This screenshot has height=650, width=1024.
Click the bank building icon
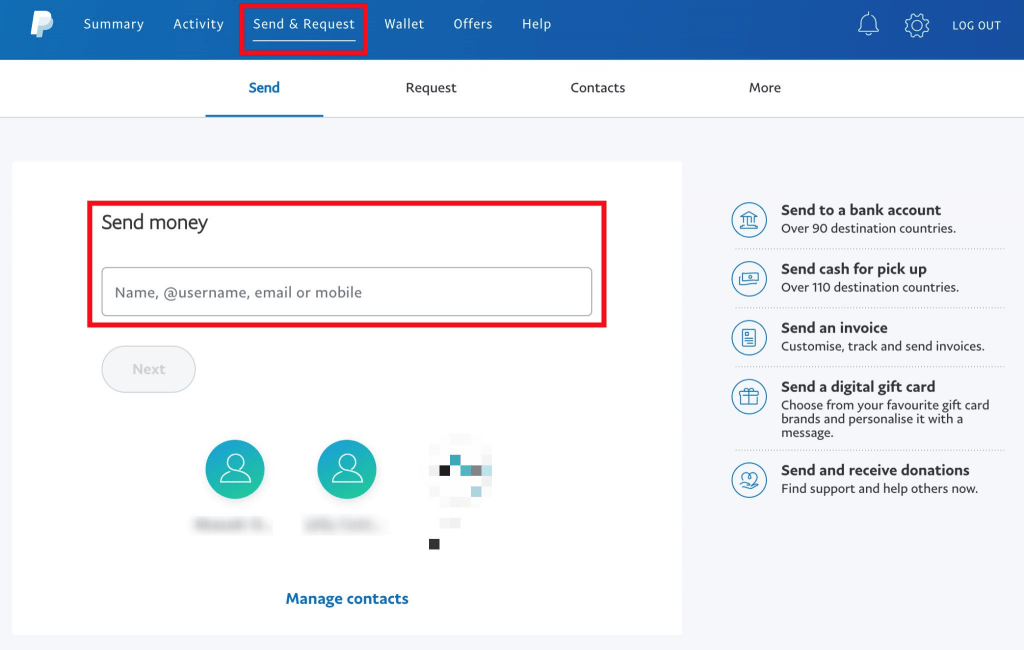click(748, 219)
